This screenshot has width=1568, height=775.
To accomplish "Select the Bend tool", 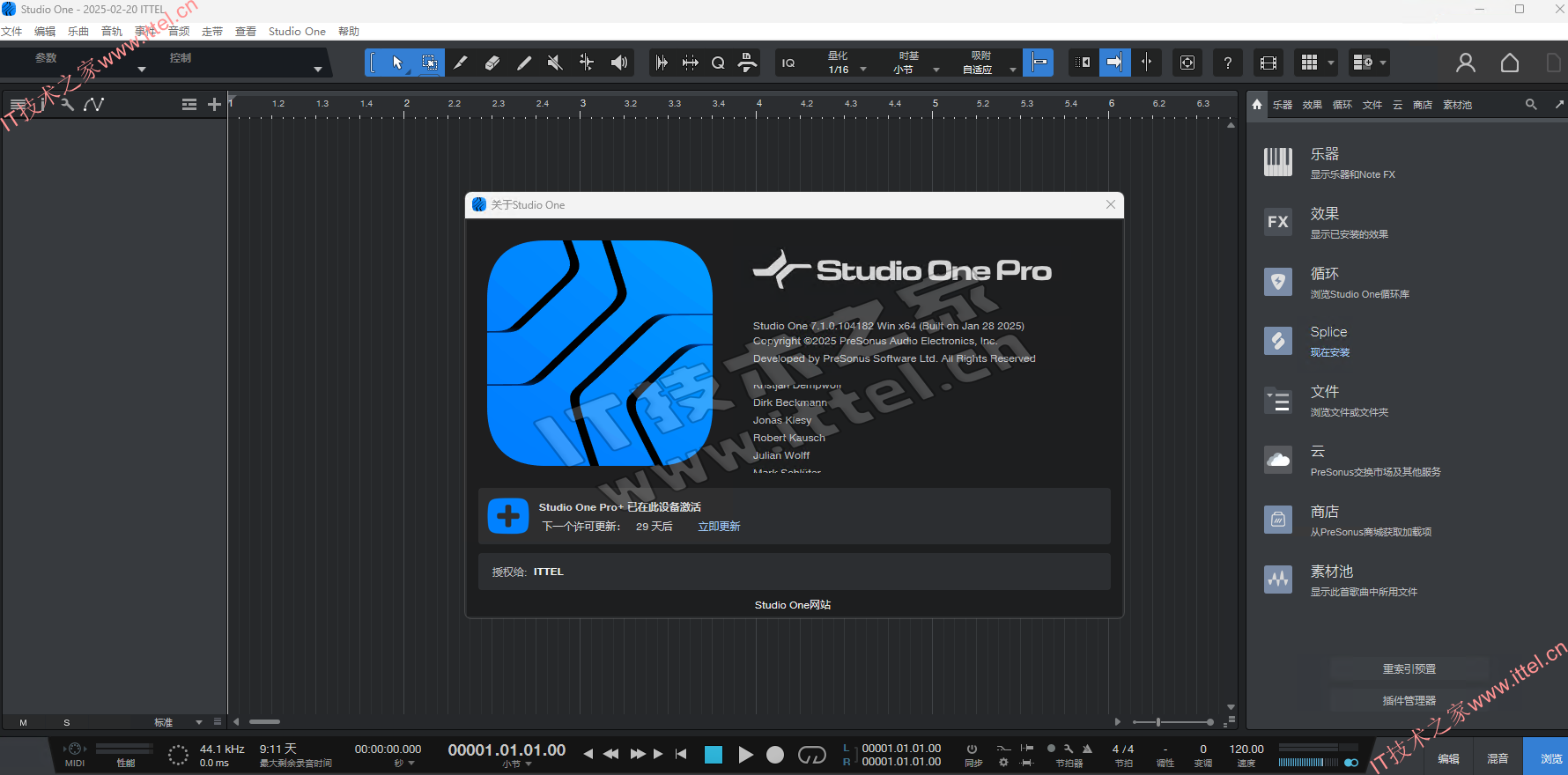I will tap(587, 63).
